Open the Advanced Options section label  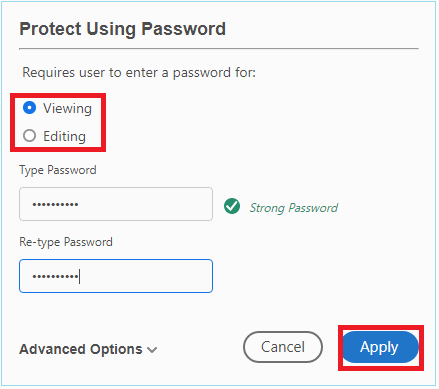click(81, 349)
